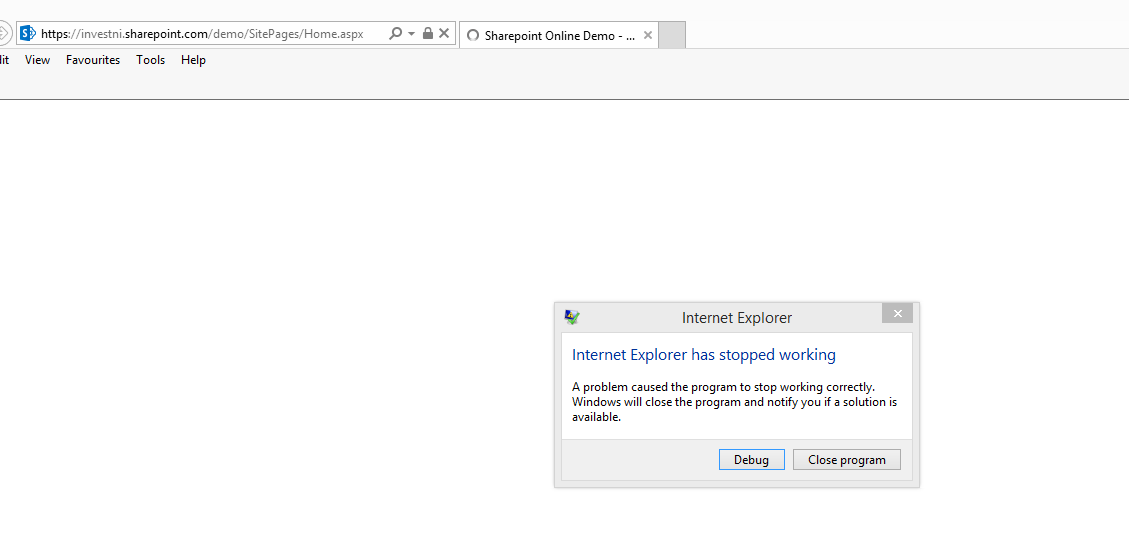Viewport: 1129px width, 547px height.
Task: Close the Sharepoint Online Demo tab
Action: click(x=647, y=35)
